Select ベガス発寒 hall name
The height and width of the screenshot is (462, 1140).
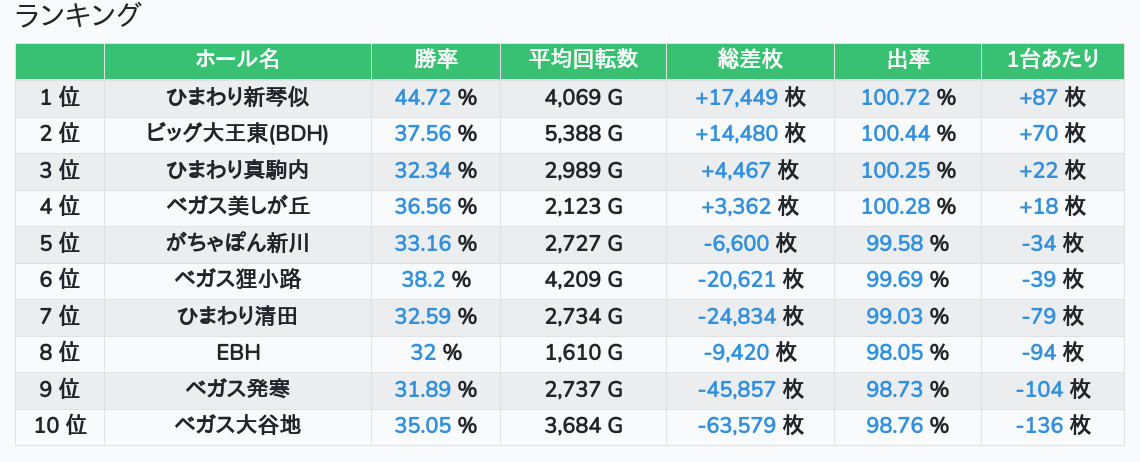[x=237, y=389]
